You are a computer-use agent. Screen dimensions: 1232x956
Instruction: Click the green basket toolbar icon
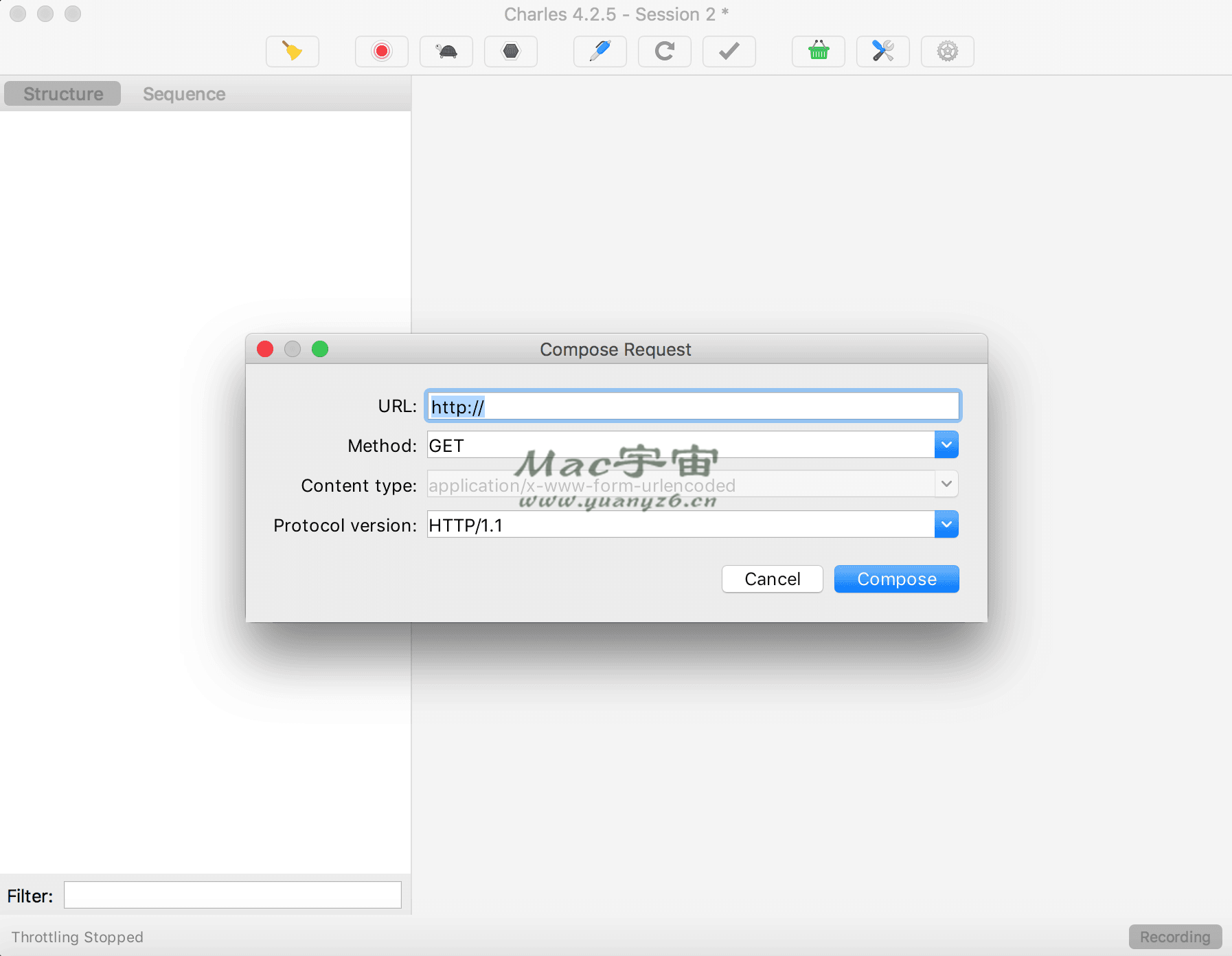point(819,52)
